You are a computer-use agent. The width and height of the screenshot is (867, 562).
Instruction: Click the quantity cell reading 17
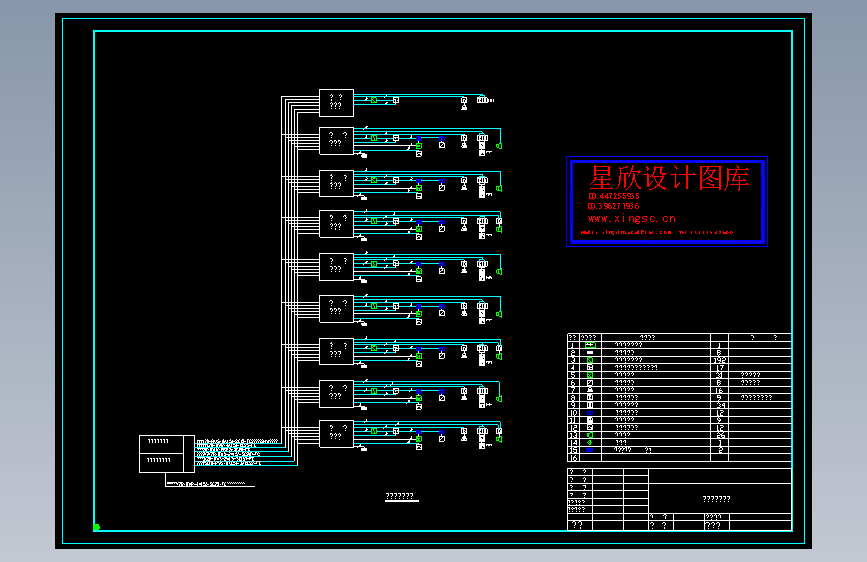tap(719, 367)
